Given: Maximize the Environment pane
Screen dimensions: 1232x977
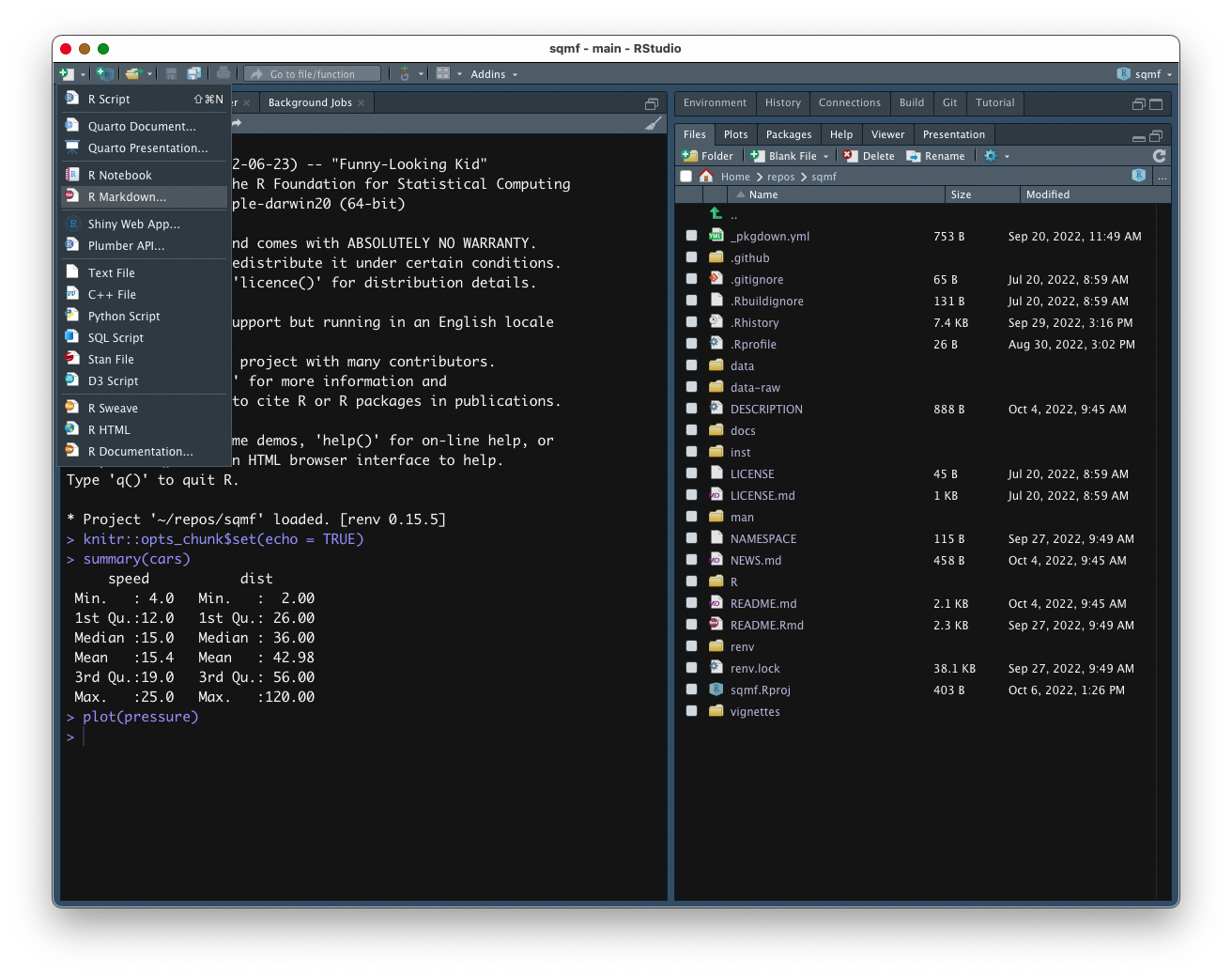Looking at the screenshot, I should [x=1156, y=103].
